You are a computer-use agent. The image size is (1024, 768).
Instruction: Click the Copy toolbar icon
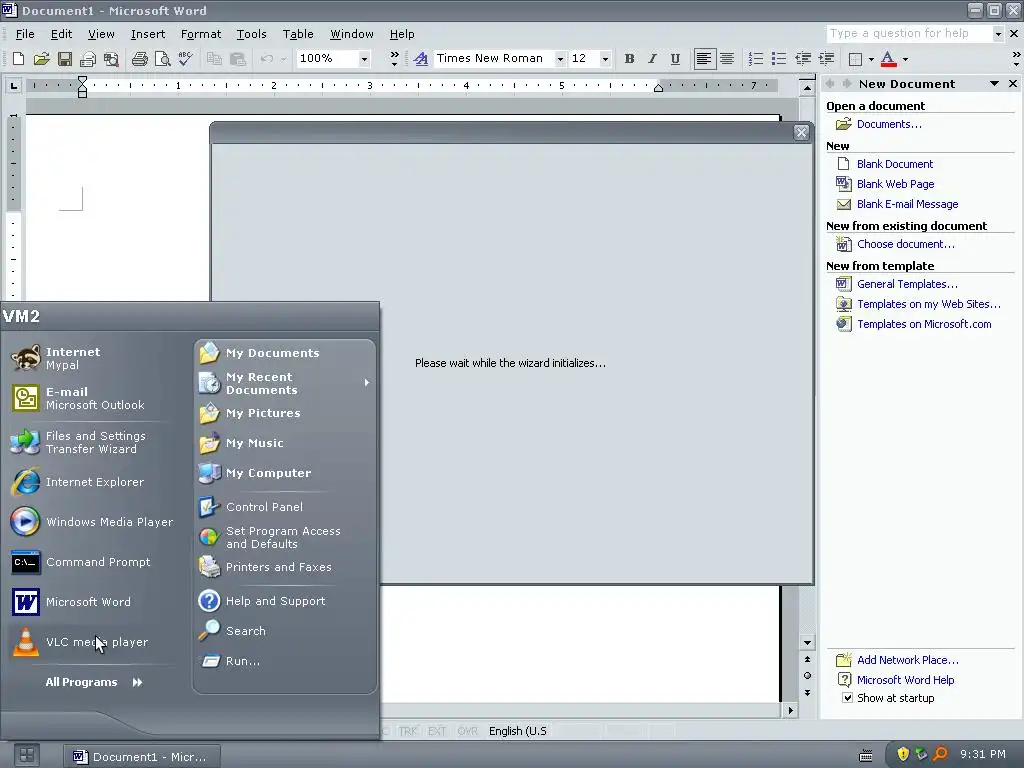point(214,59)
